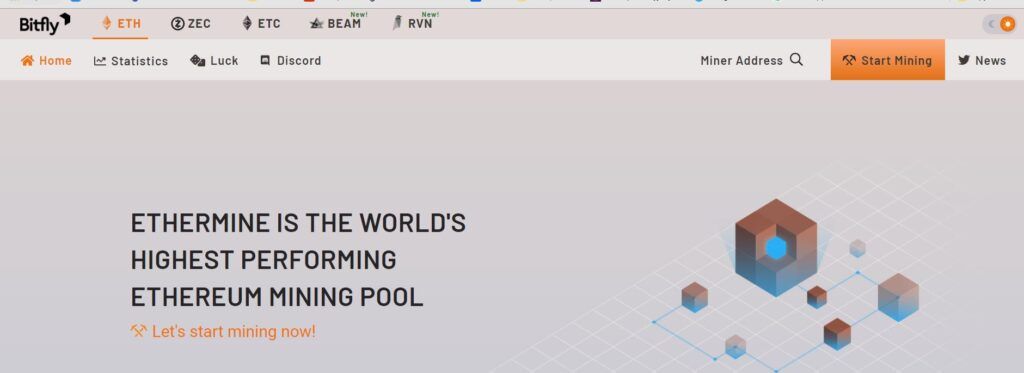Switch to the ZEC coin tab
The image size is (1024, 373).
(191, 24)
